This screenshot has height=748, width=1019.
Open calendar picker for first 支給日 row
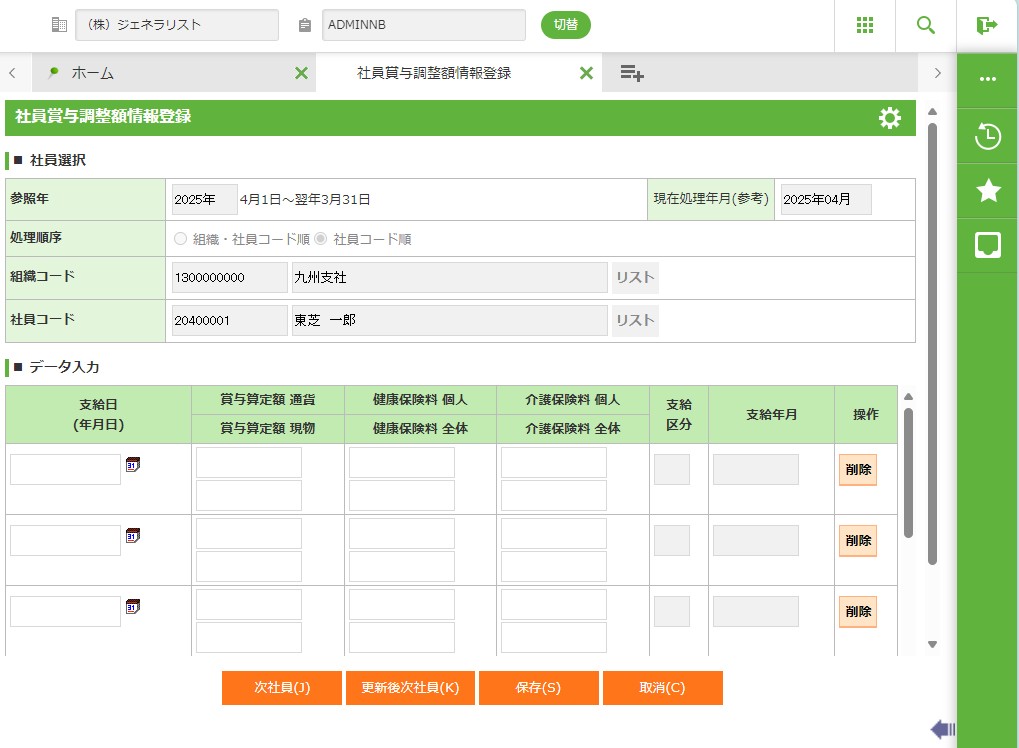[132, 465]
